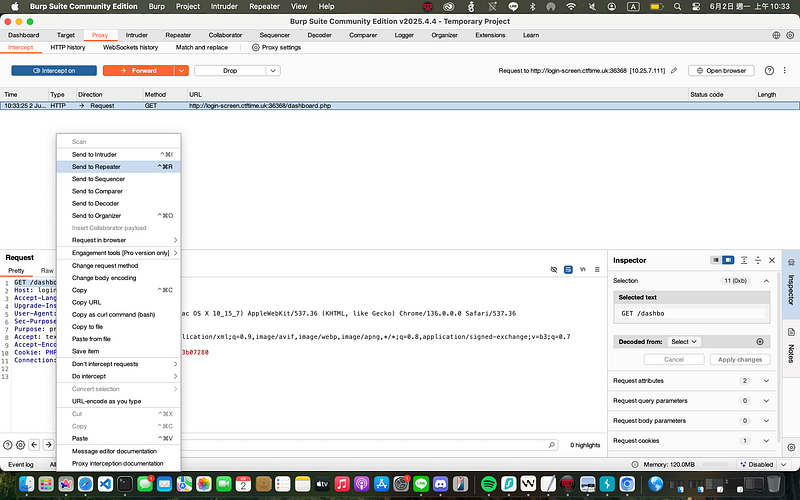Open editor search settings gear icon
This screenshot has height=500, width=800.
(20, 445)
